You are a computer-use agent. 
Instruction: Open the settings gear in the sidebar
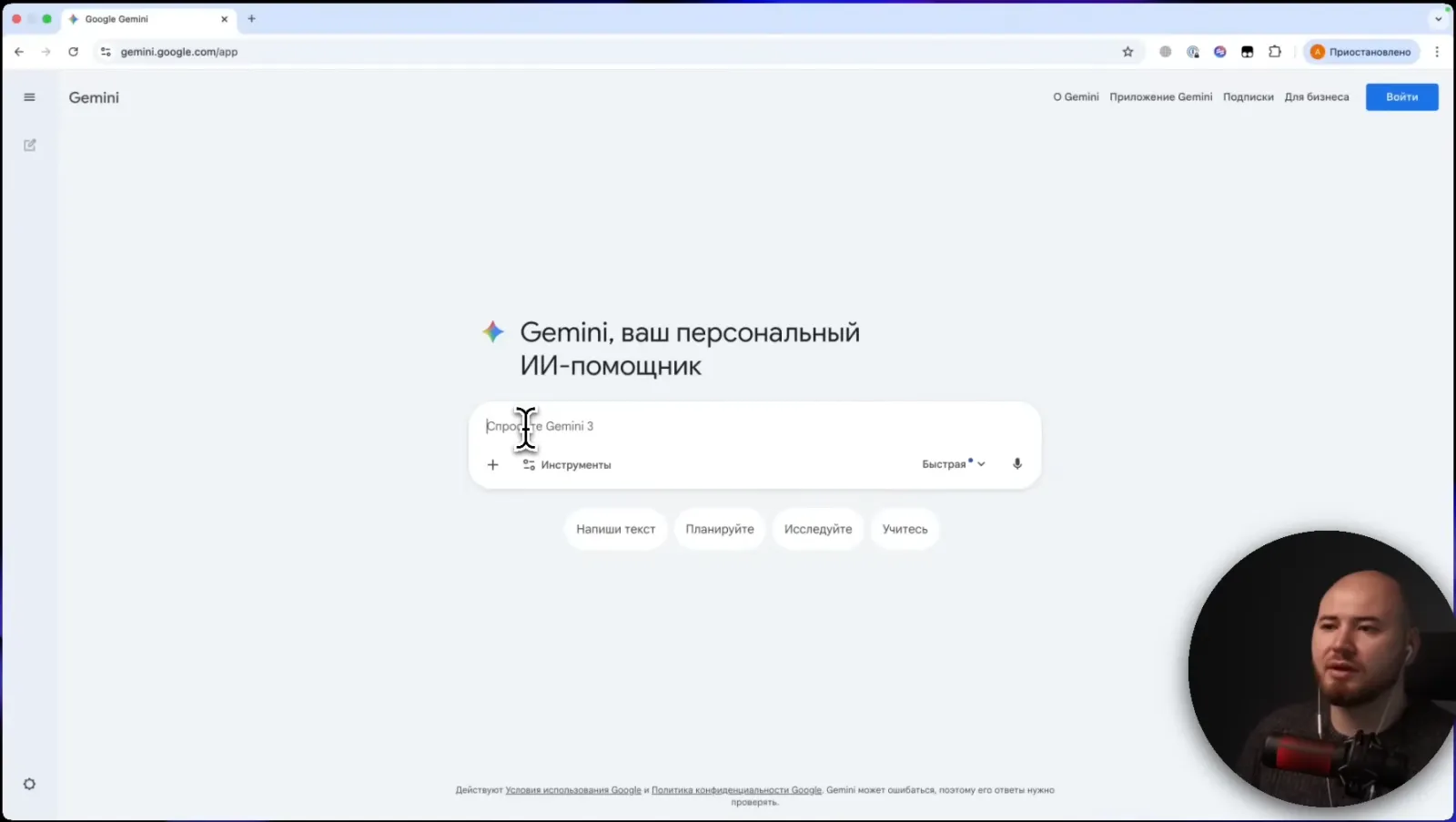click(29, 784)
